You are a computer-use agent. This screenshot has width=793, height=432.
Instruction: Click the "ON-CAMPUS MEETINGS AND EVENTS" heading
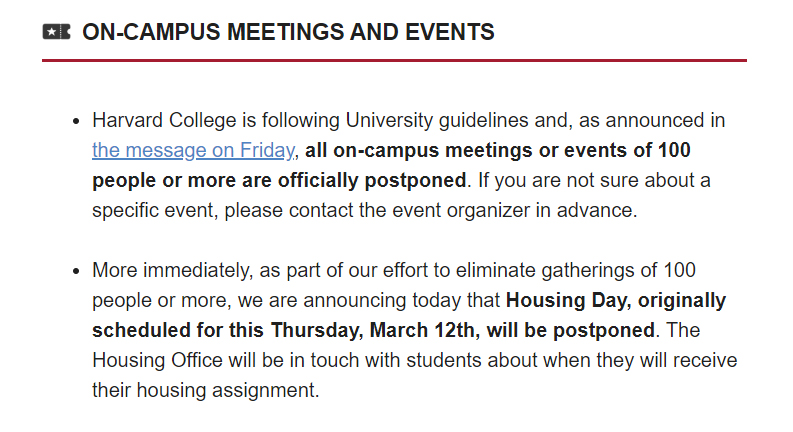click(x=288, y=32)
